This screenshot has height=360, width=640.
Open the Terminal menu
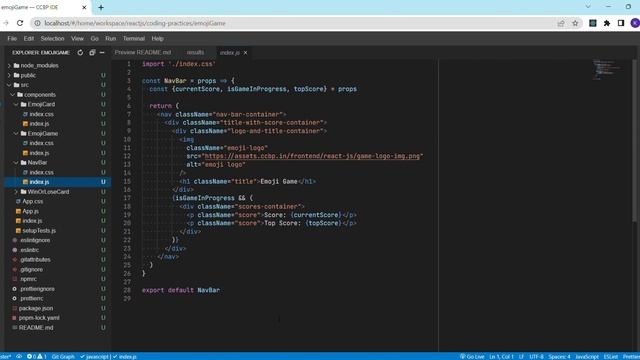134,38
